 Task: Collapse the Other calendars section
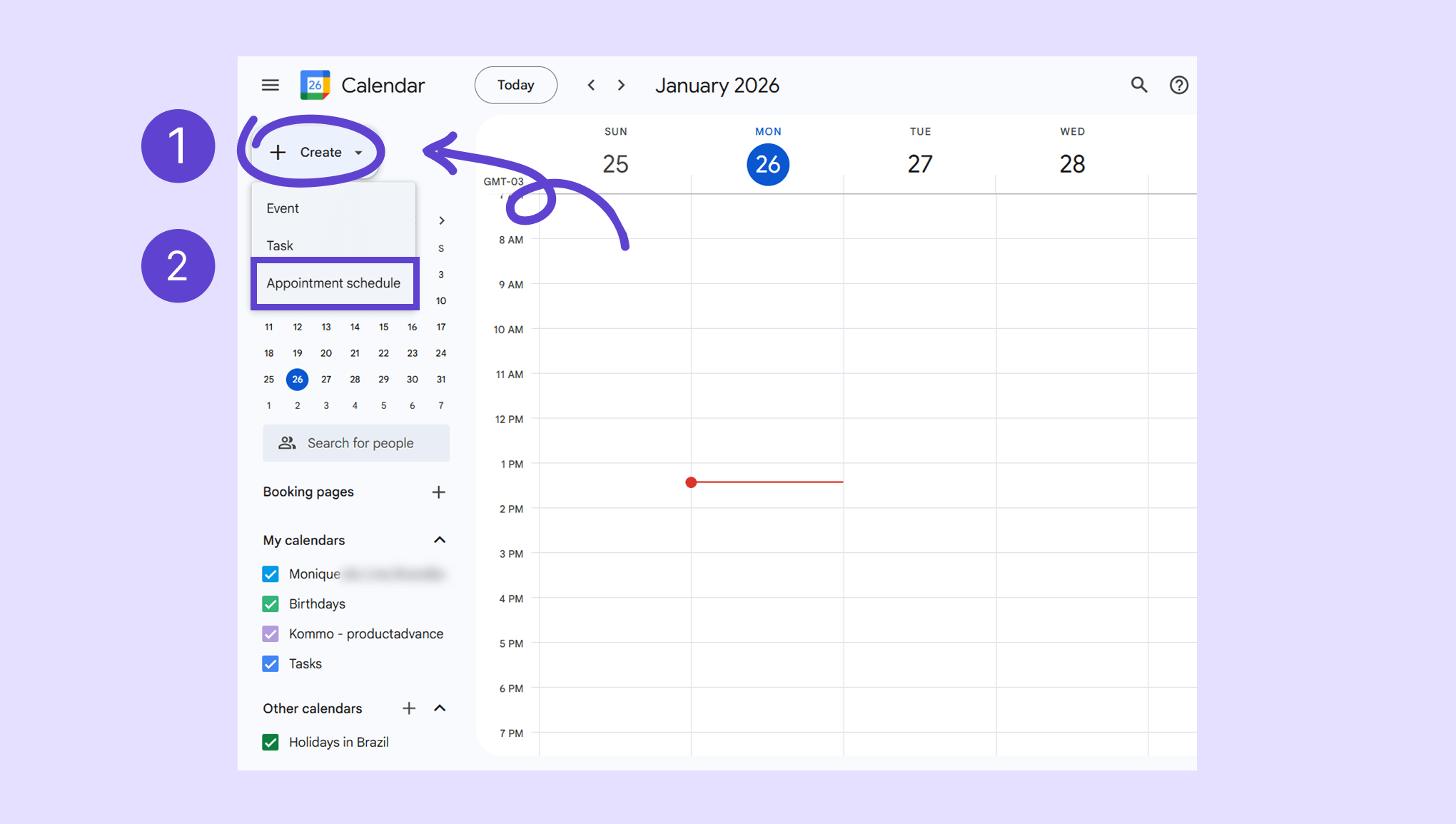point(440,708)
